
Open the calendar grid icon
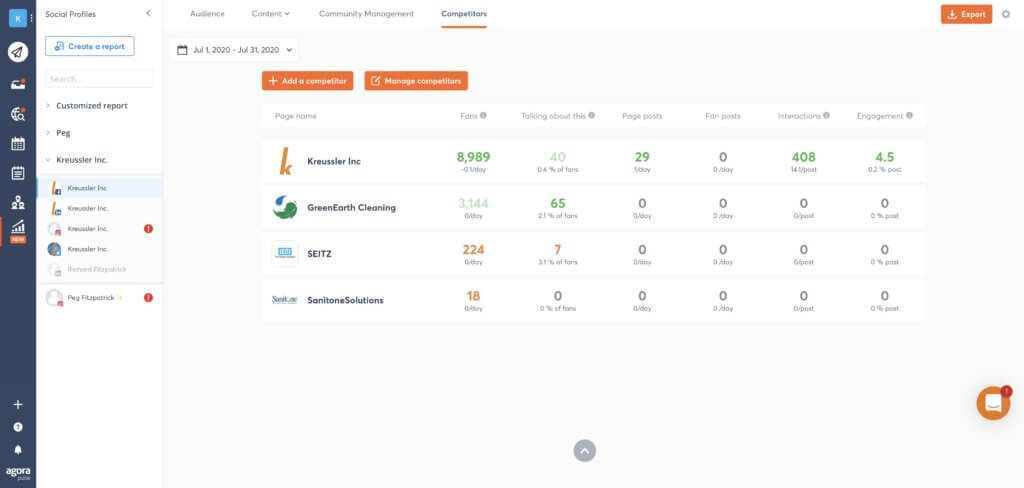click(x=18, y=144)
